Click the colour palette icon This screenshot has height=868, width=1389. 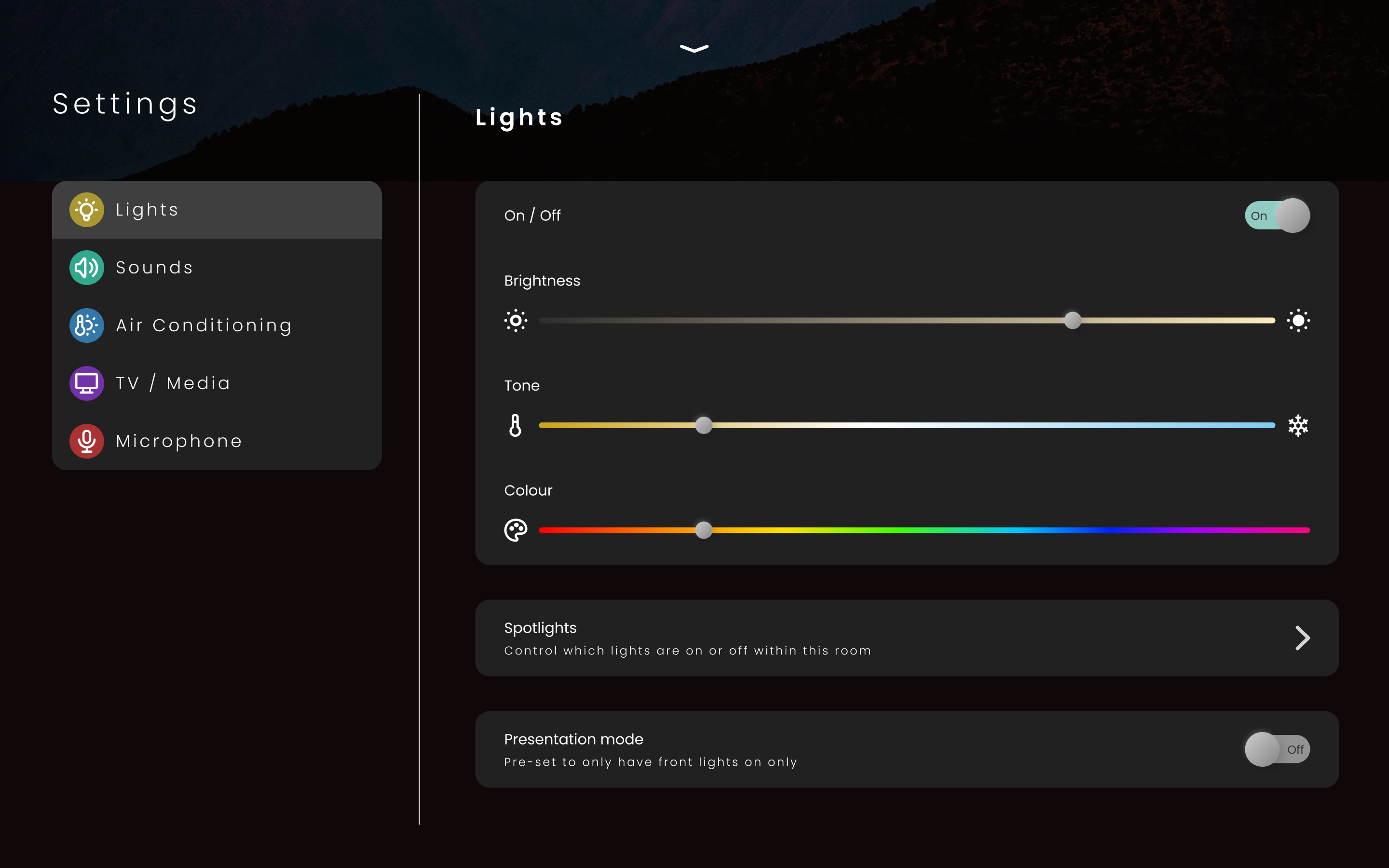(x=516, y=530)
